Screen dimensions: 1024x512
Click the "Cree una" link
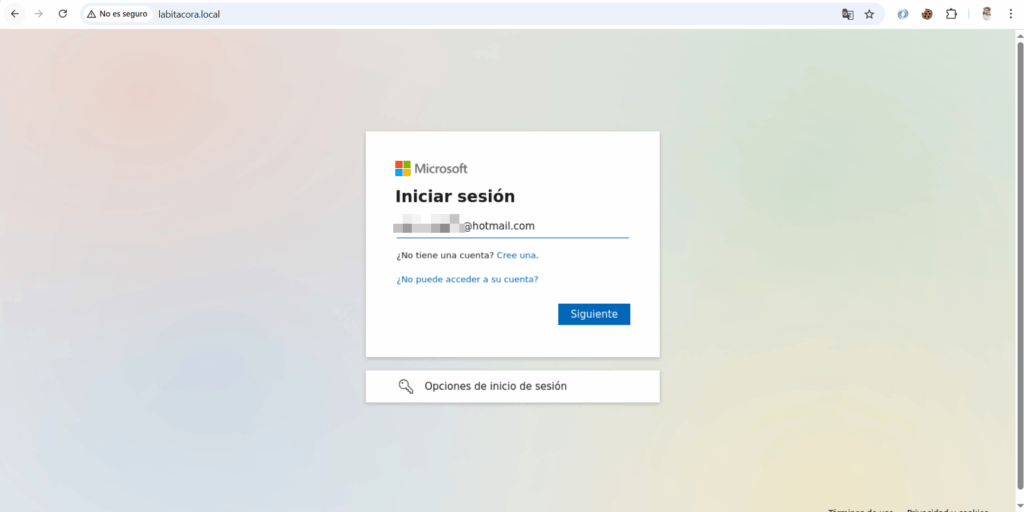(517, 255)
